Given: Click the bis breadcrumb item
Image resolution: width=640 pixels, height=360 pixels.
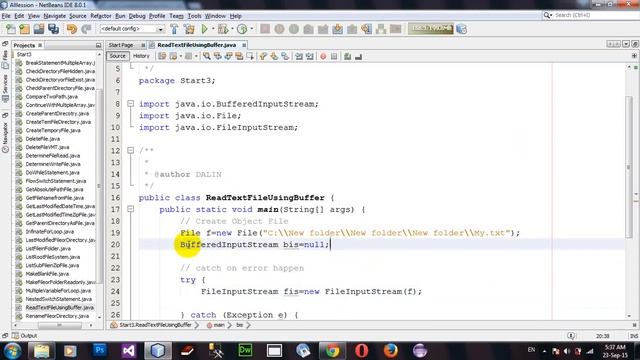Looking at the screenshot, I should tap(239, 325).
